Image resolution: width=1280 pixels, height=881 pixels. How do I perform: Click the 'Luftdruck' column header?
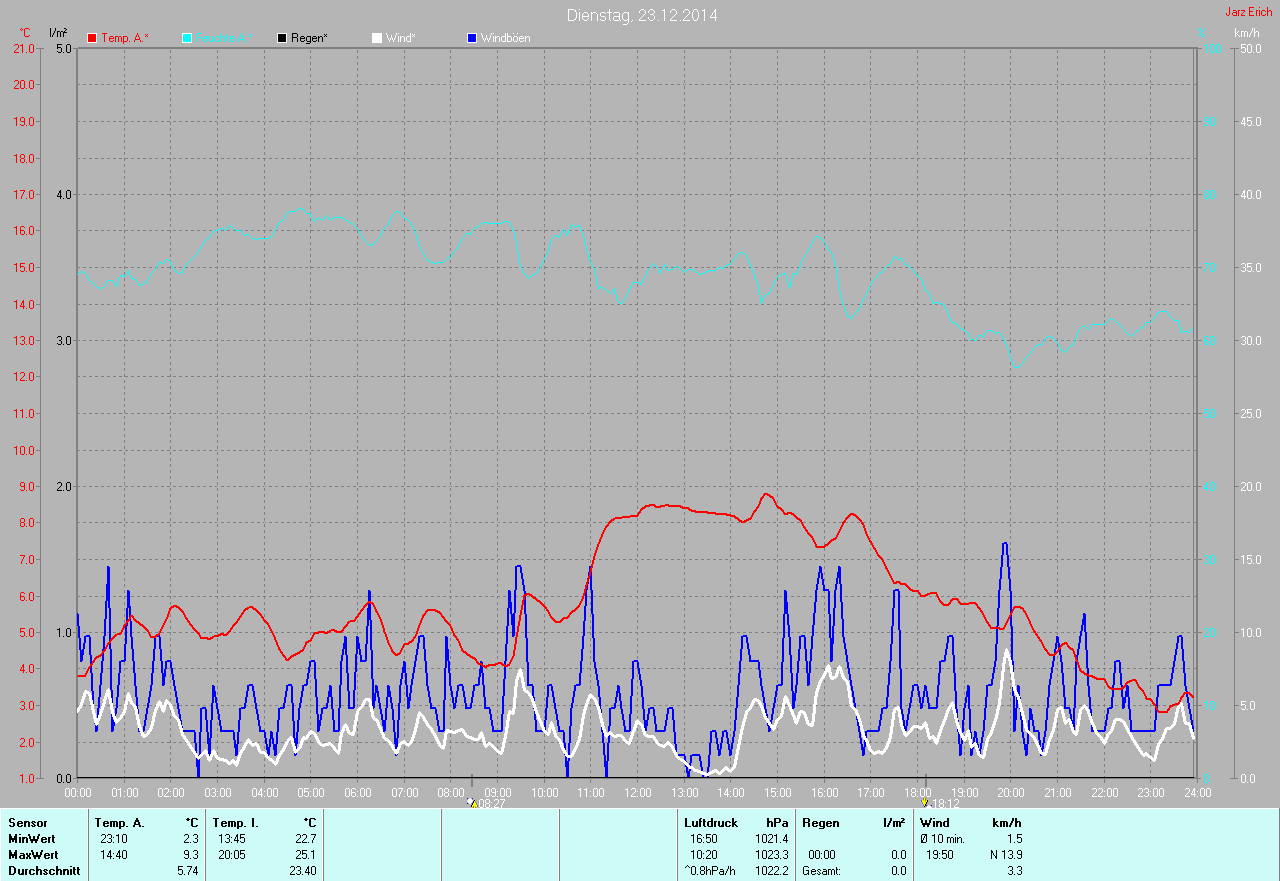pyautogui.click(x=711, y=822)
